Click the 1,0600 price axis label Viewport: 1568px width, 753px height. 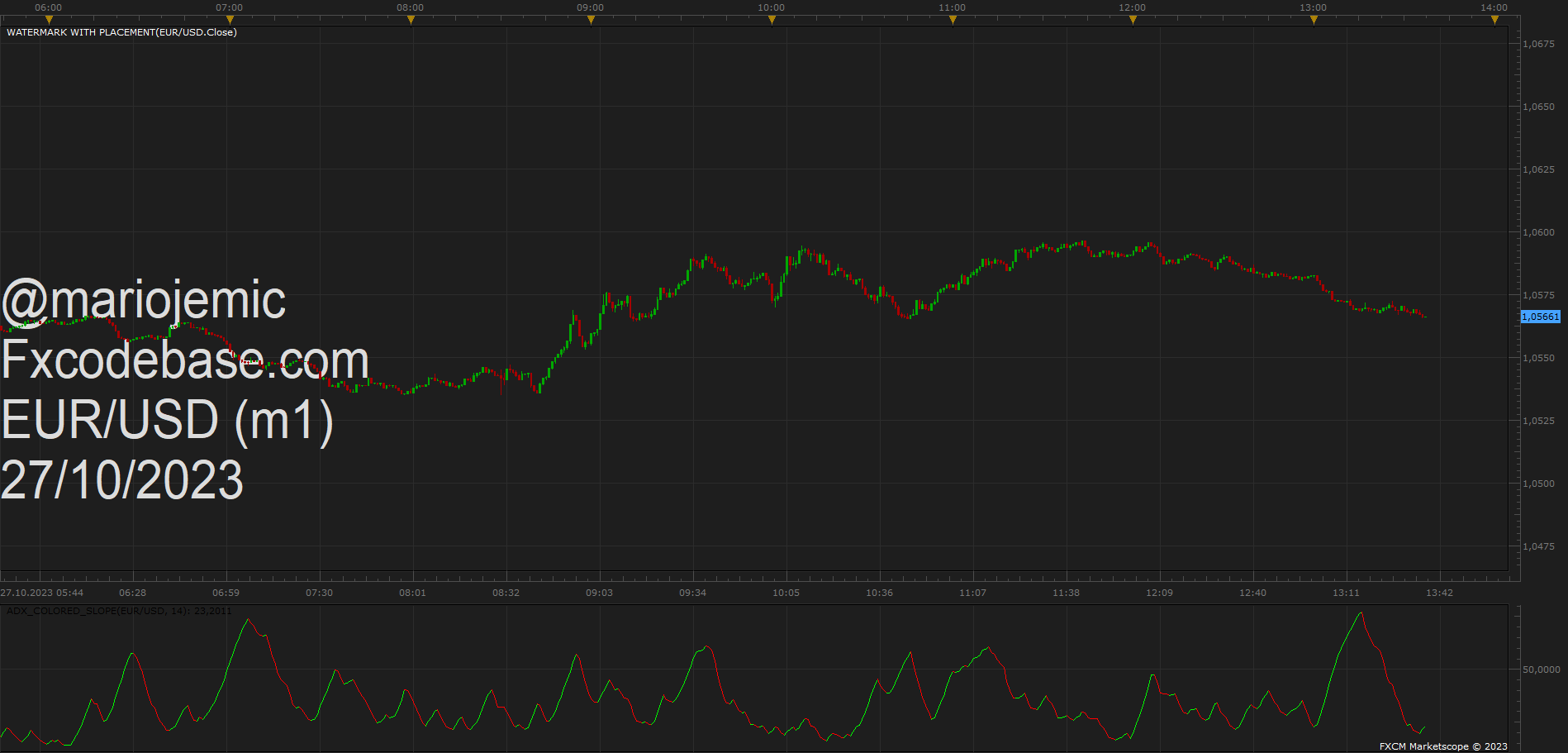pyautogui.click(x=1538, y=232)
